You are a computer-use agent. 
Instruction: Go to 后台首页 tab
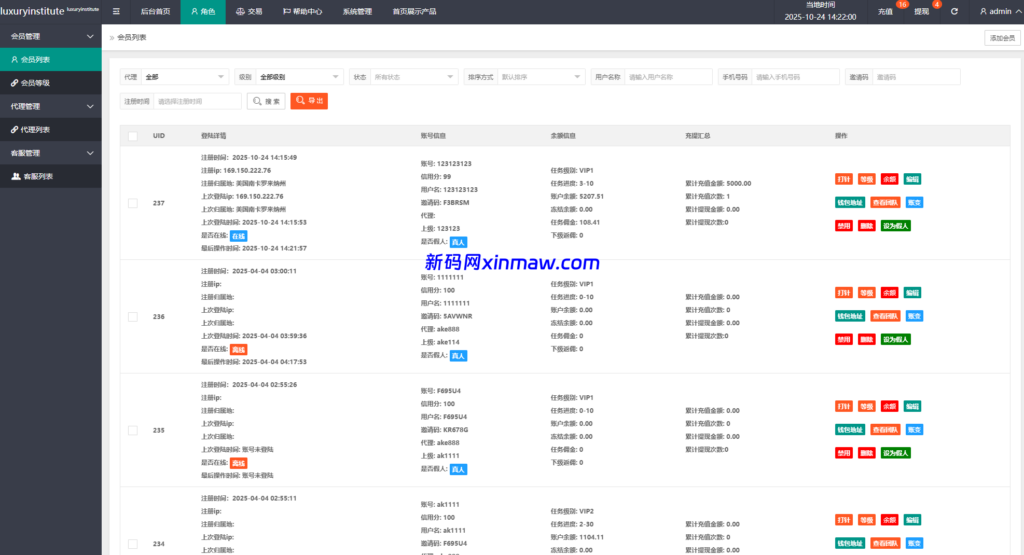[155, 12]
